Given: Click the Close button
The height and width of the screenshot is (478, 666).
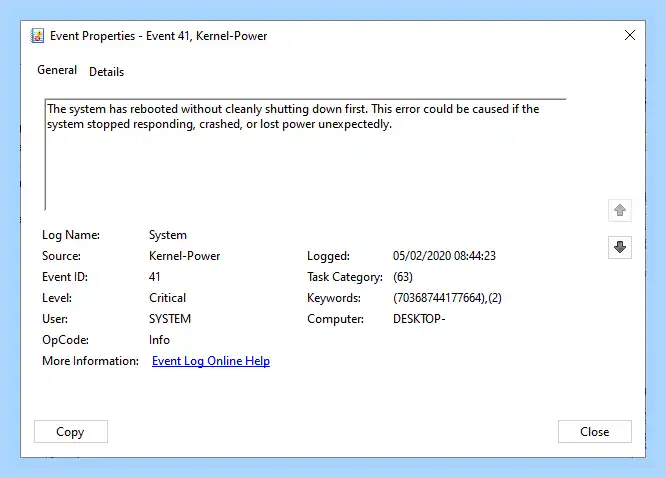Looking at the screenshot, I should click(x=595, y=432).
